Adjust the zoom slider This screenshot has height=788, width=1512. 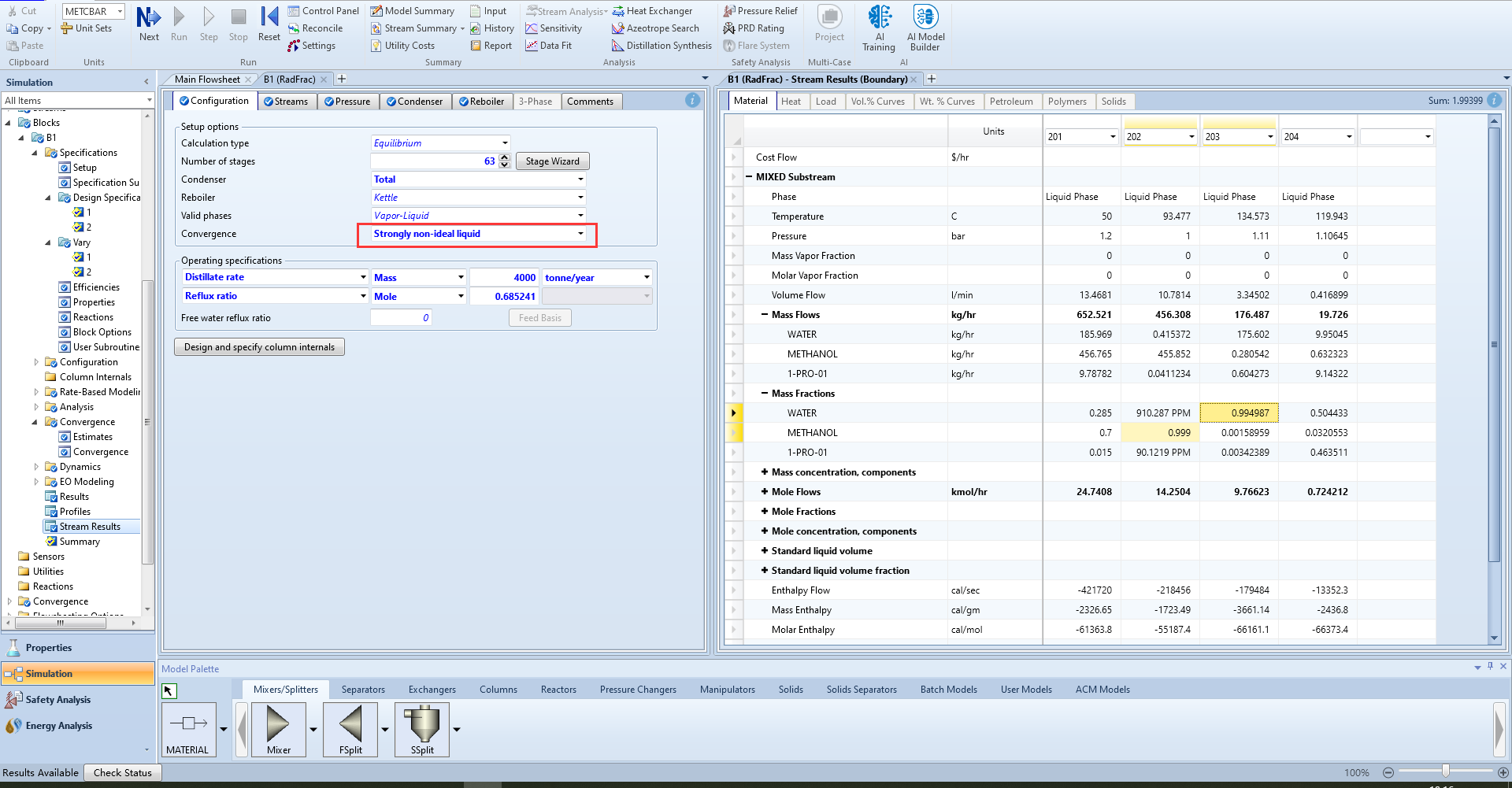[x=1446, y=771]
